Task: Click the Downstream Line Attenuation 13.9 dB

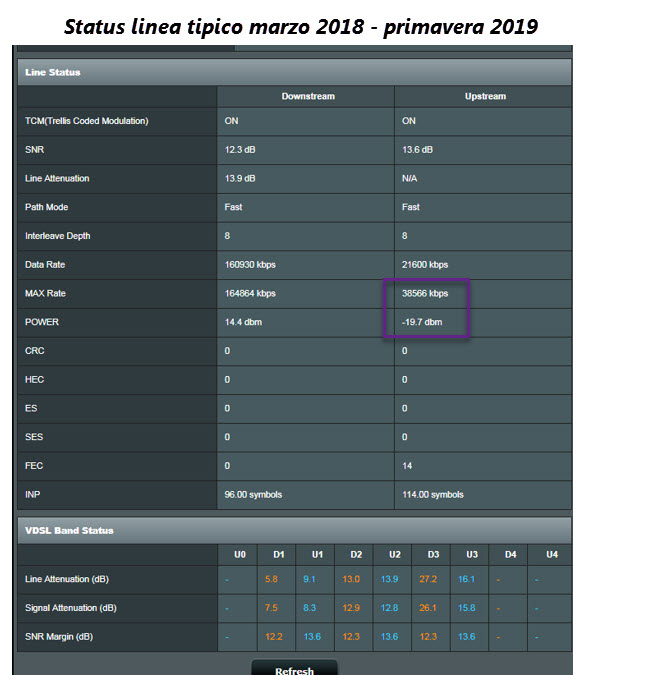Action: [x=240, y=178]
